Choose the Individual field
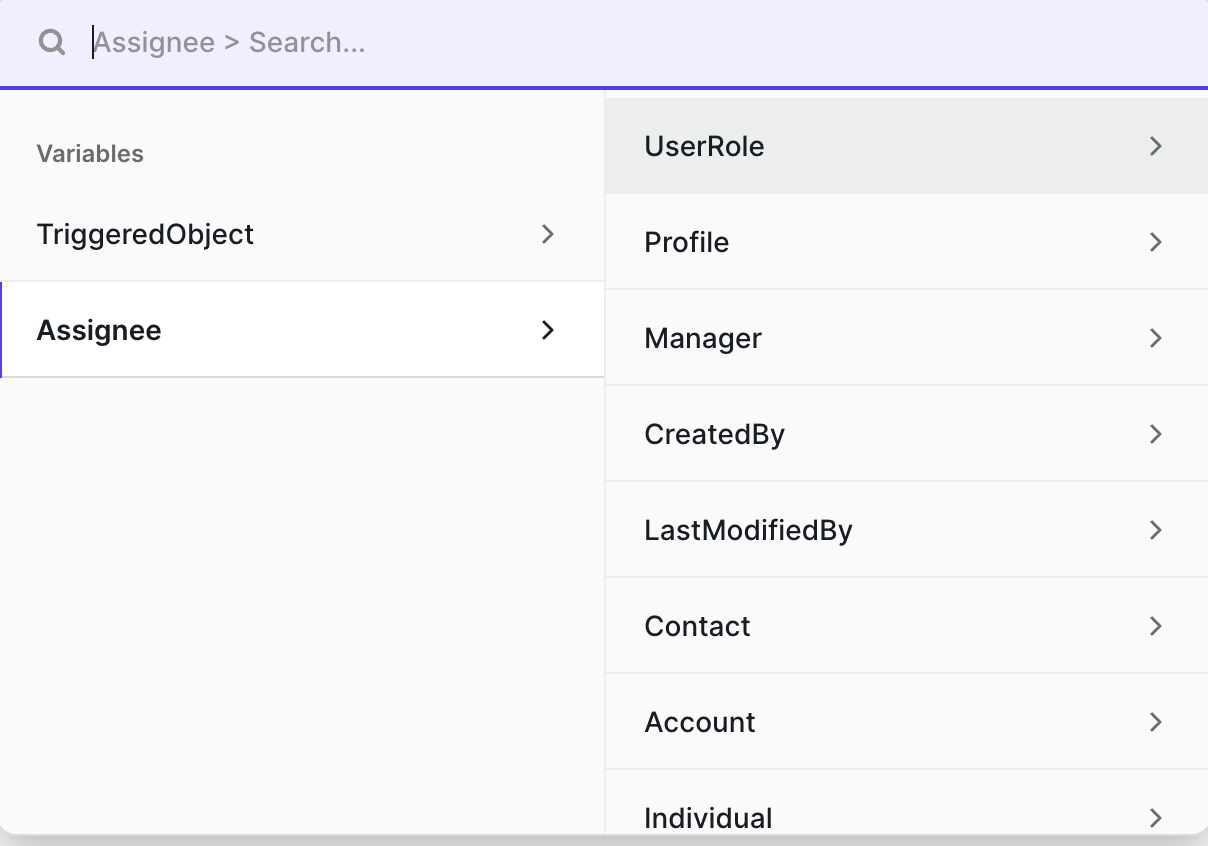Image resolution: width=1208 pixels, height=846 pixels. coord(907,803)
